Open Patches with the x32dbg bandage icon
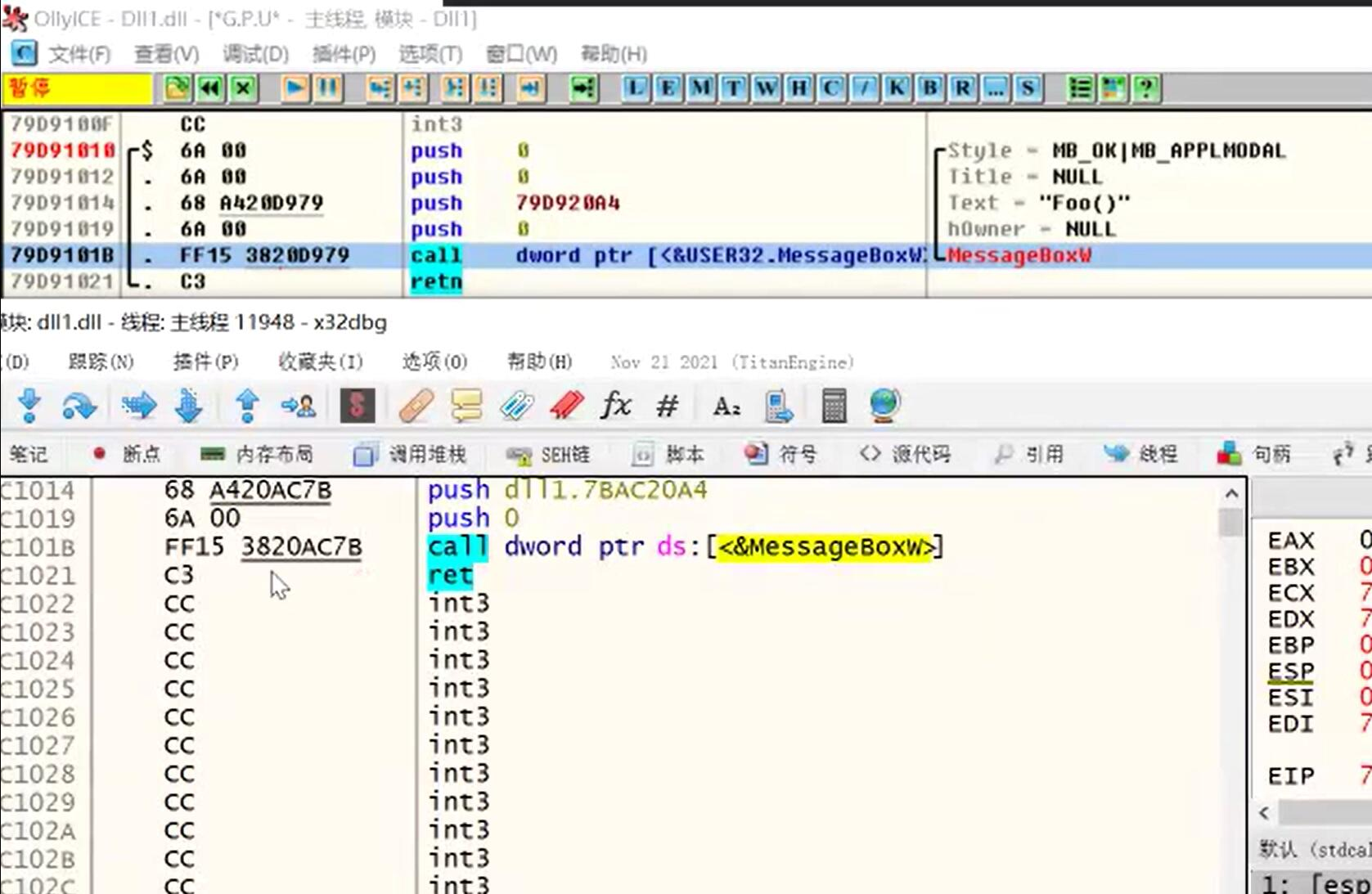This screenshot has height=894, width=1372. 416,405
